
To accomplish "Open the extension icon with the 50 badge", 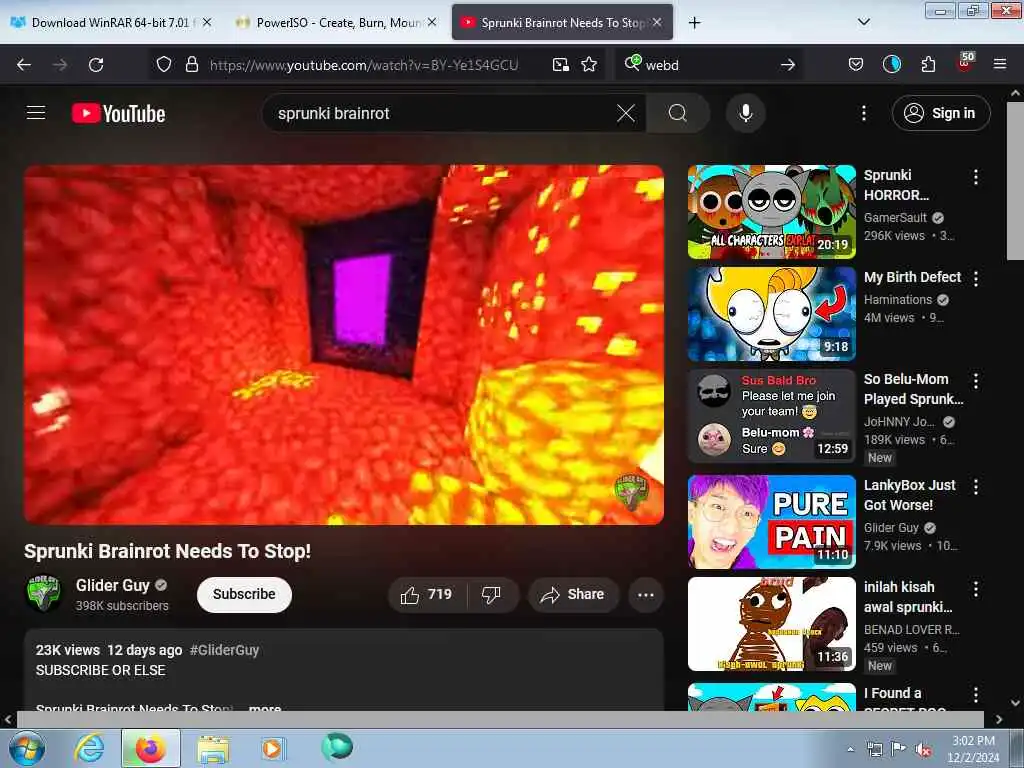I will [965, 63].
